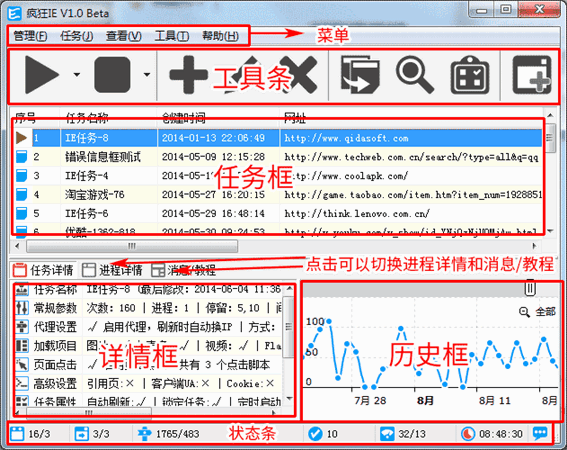
Task: Add a new task with plus icon
Action: [x=188, y=75]
